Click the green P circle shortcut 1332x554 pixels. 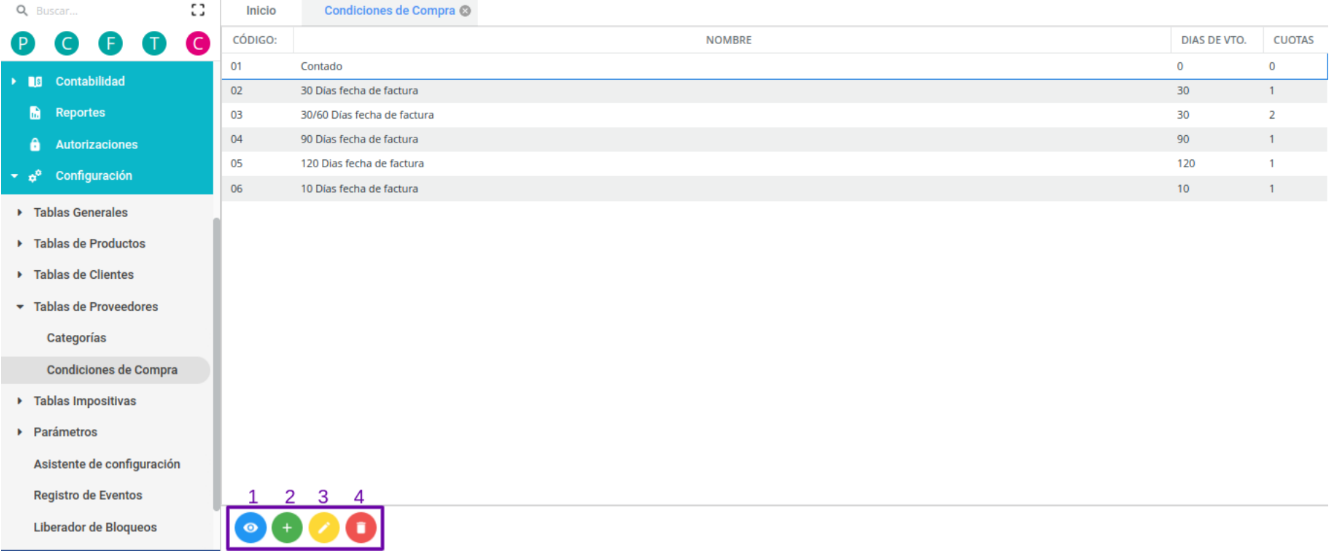point(22,43)
